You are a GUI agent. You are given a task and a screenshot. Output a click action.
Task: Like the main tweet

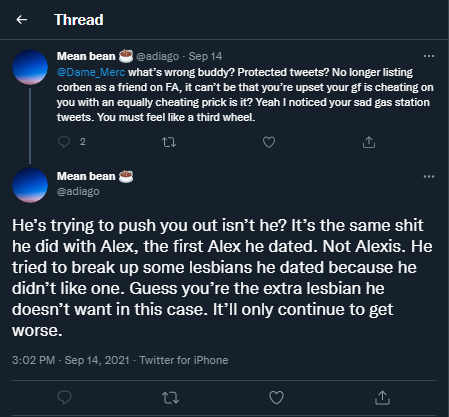276,398
